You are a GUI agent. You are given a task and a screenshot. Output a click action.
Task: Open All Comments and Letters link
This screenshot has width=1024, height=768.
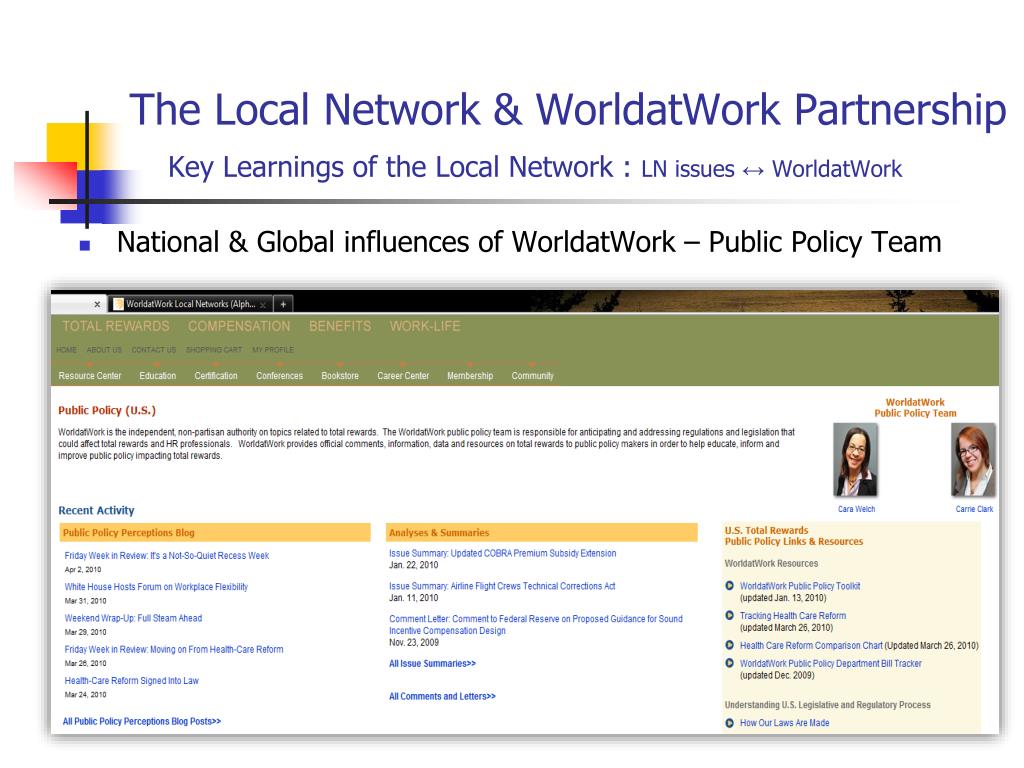(442, 697)
